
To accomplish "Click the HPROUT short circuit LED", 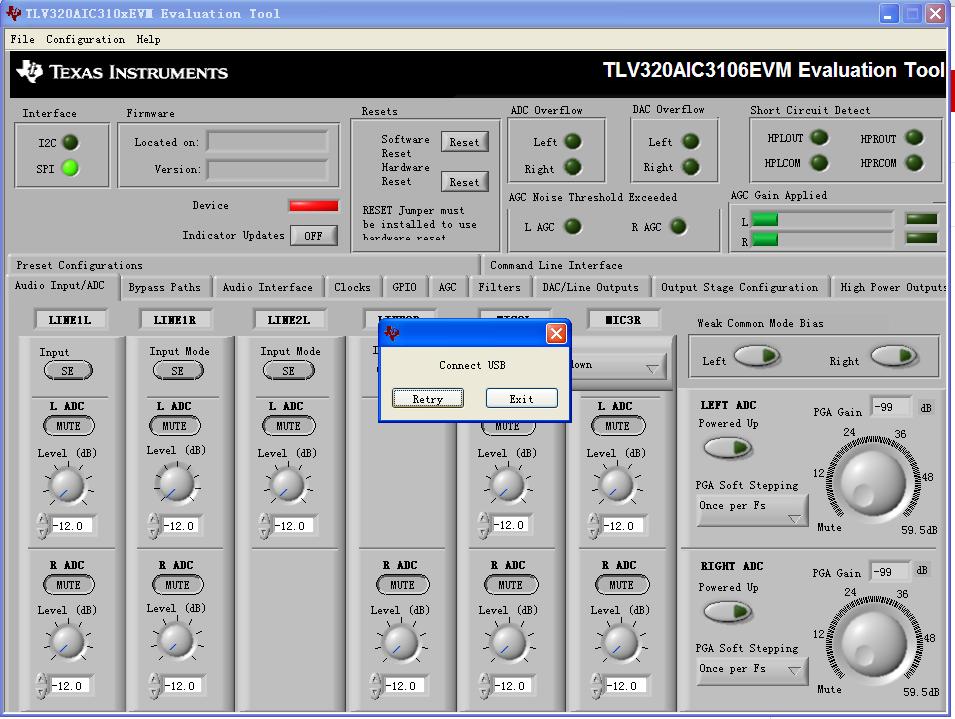I will point(914,138).
